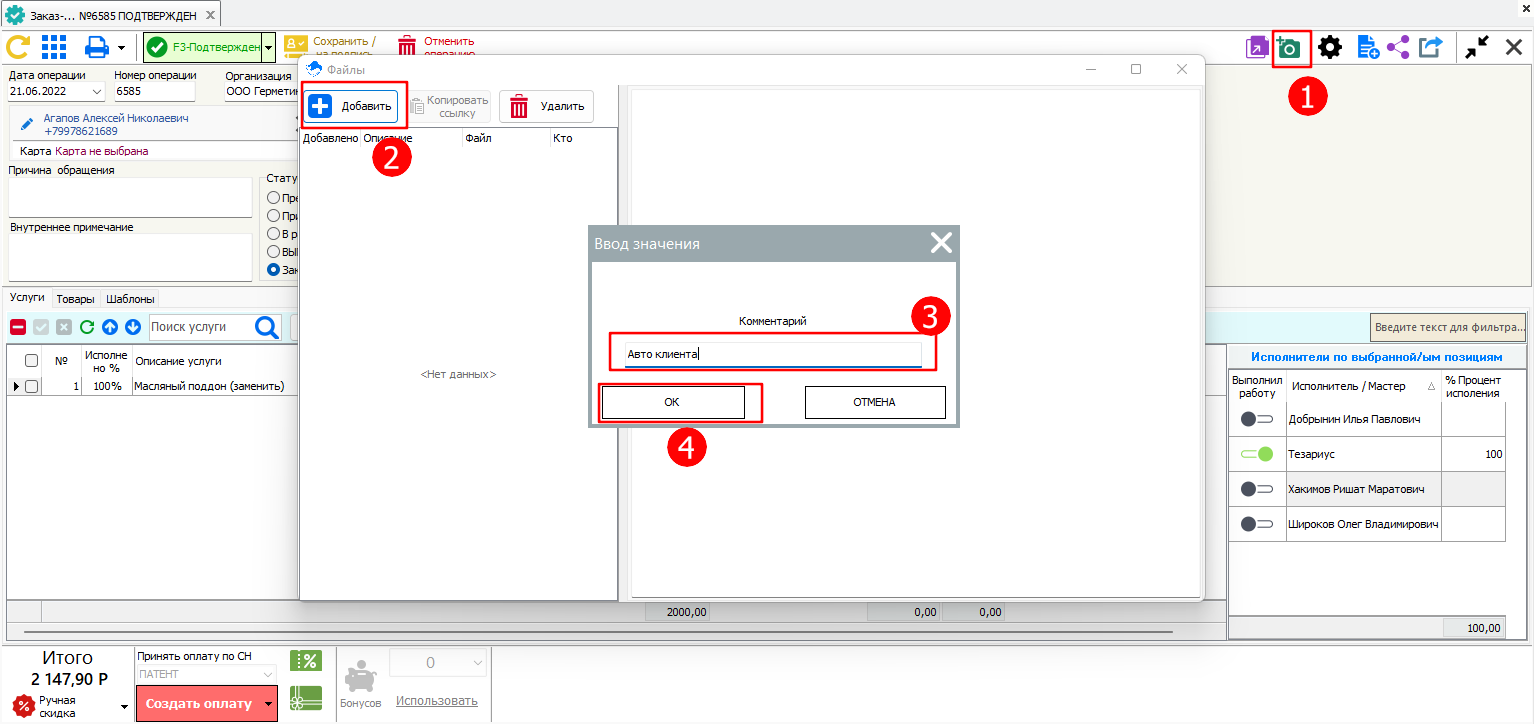Click the Добавить button in Файлы window

(x=351, y=106)
